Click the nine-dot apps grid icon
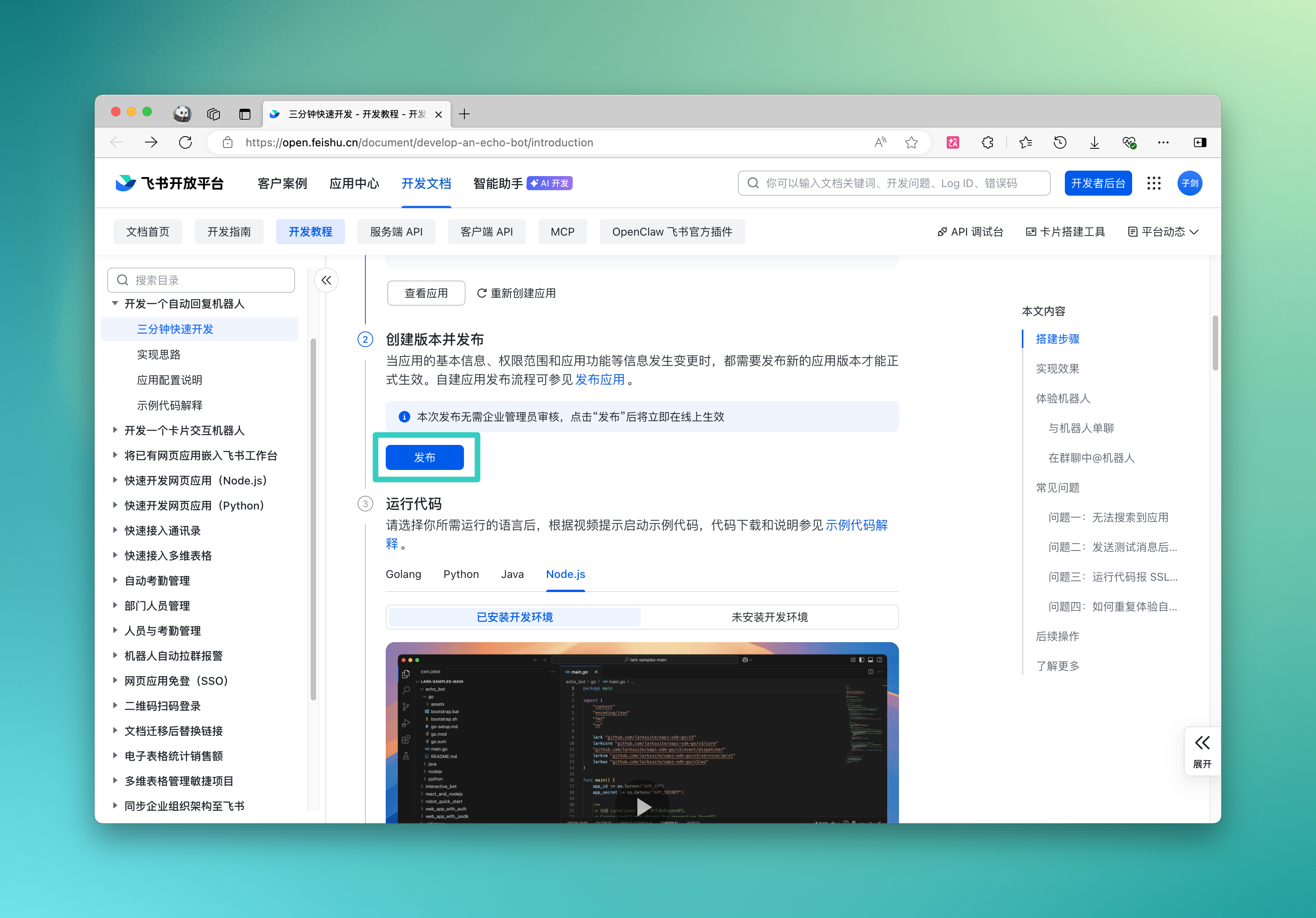Screen dimensions: 1316x918 1154,183
